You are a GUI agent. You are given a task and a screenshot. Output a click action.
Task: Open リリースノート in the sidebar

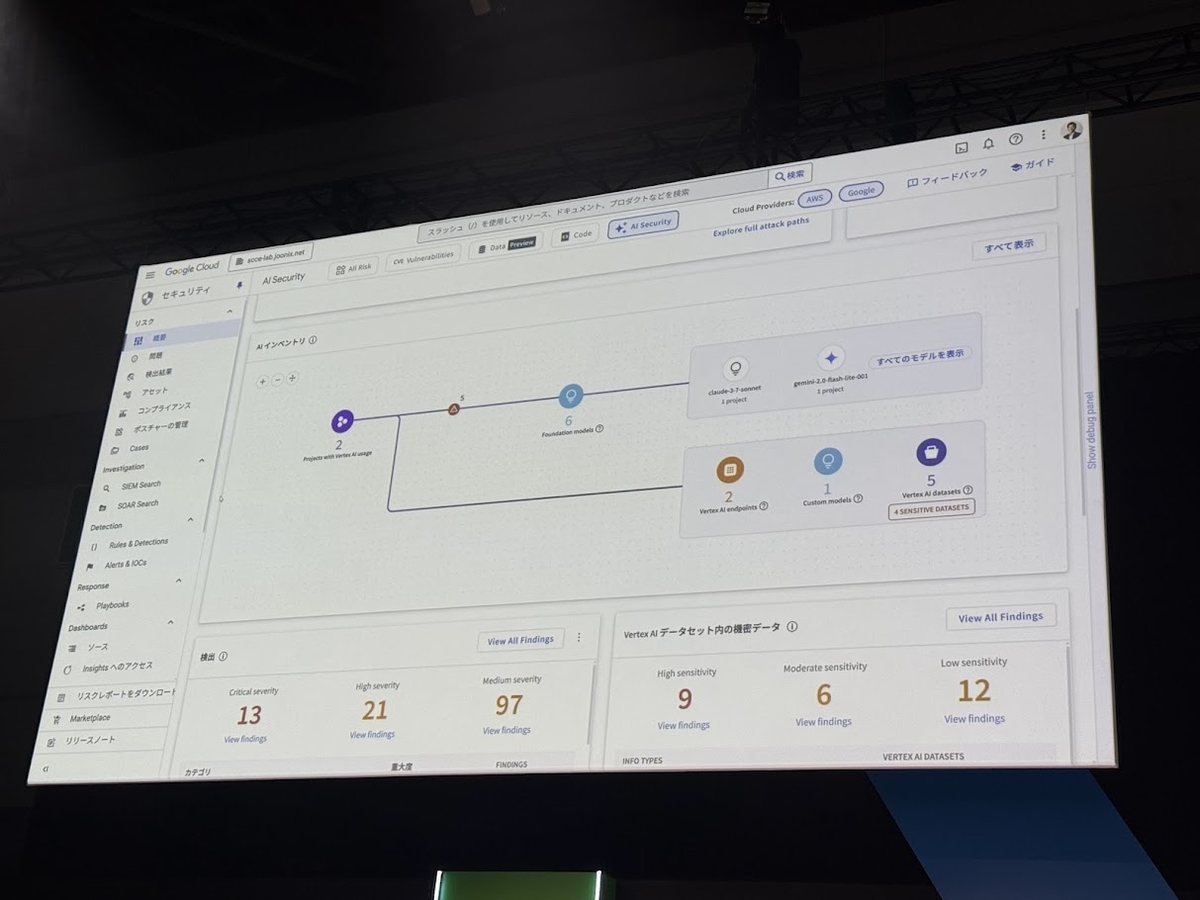[91, 740]
